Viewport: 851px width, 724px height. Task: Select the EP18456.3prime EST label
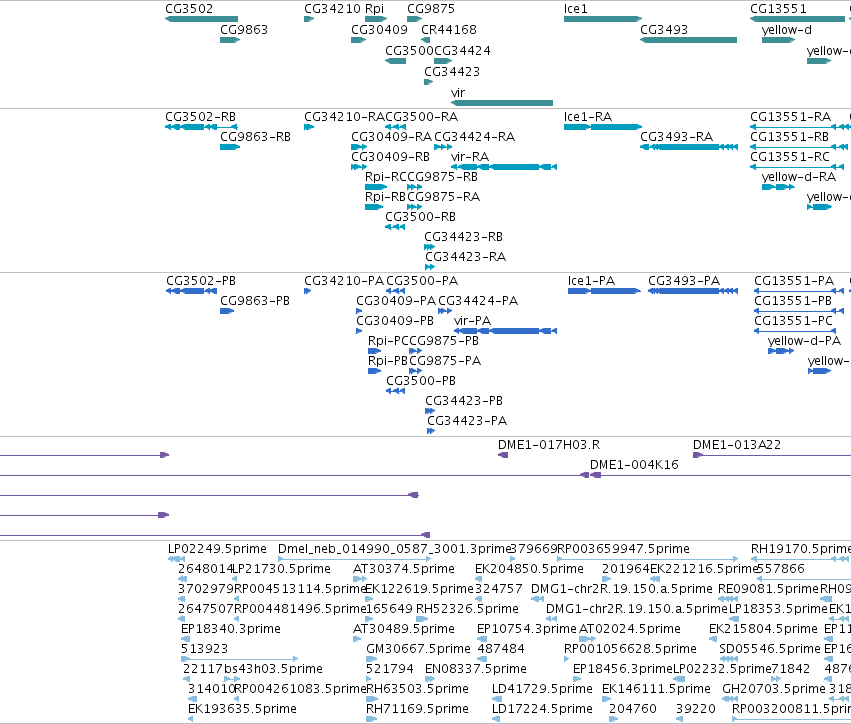click(x=623, y=669)
